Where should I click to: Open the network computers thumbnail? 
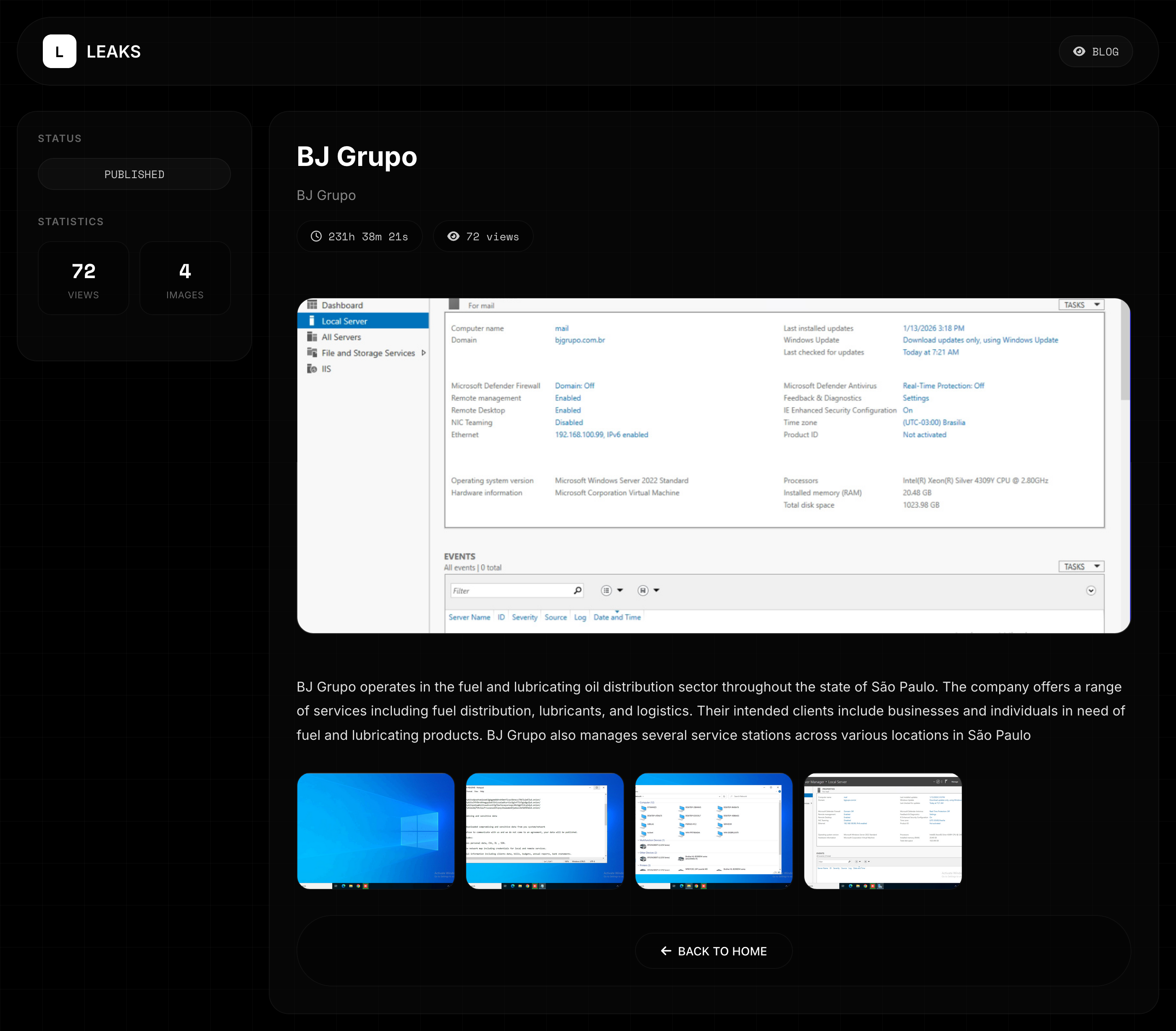click(x=714, y=830)
